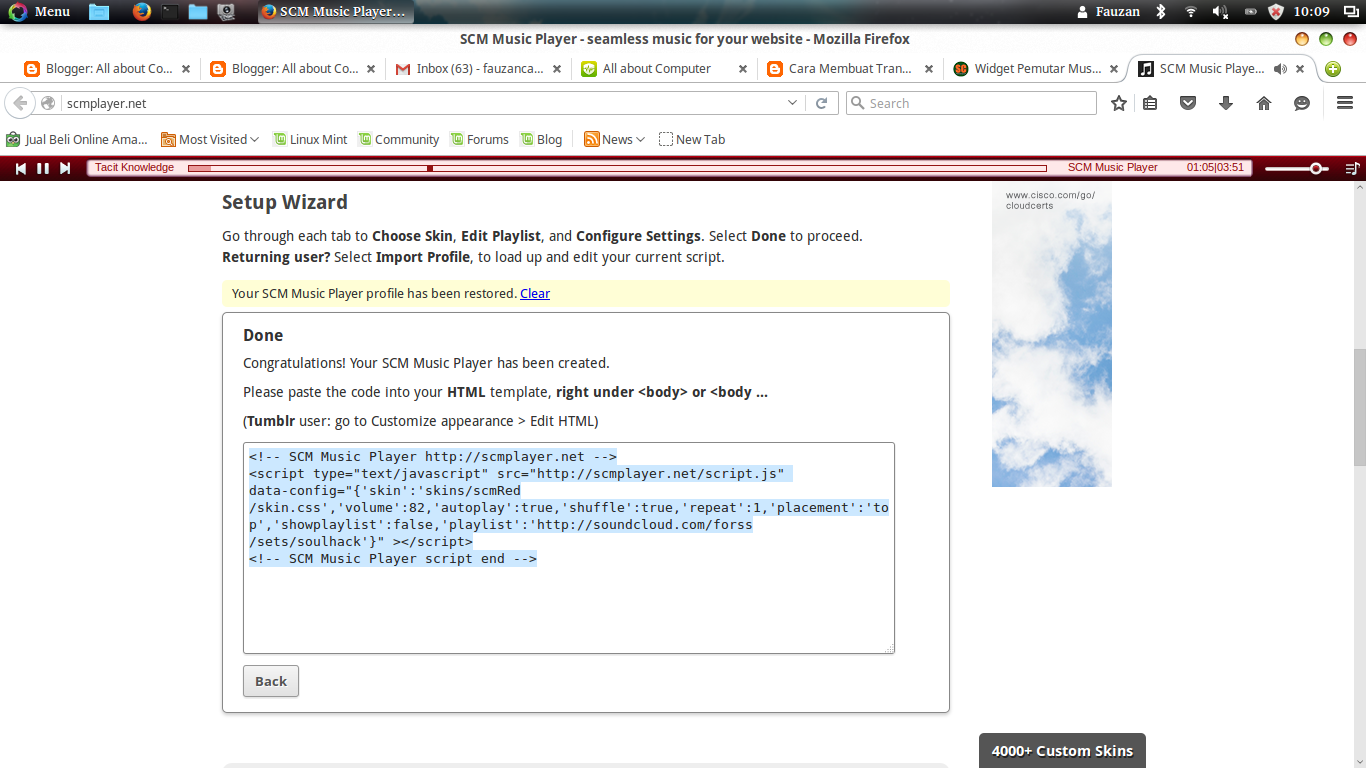This screenshot has height=768, width=1366.
Task: Click the Clear link in the restored-profile notice
Action: (x=535, y=293)
